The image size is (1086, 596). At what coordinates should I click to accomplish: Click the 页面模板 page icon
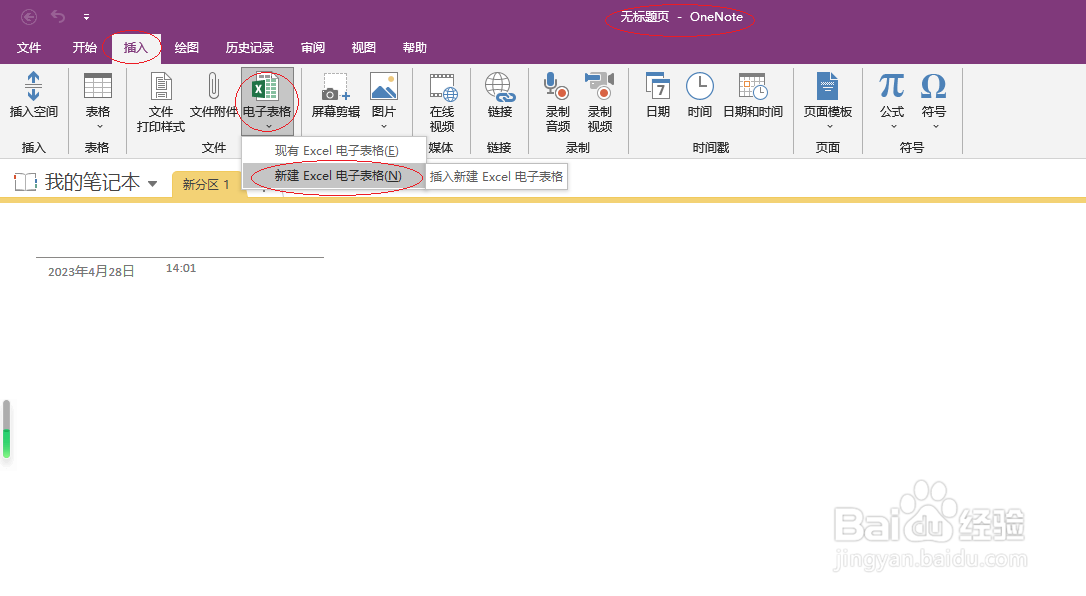tap(827, 87)
